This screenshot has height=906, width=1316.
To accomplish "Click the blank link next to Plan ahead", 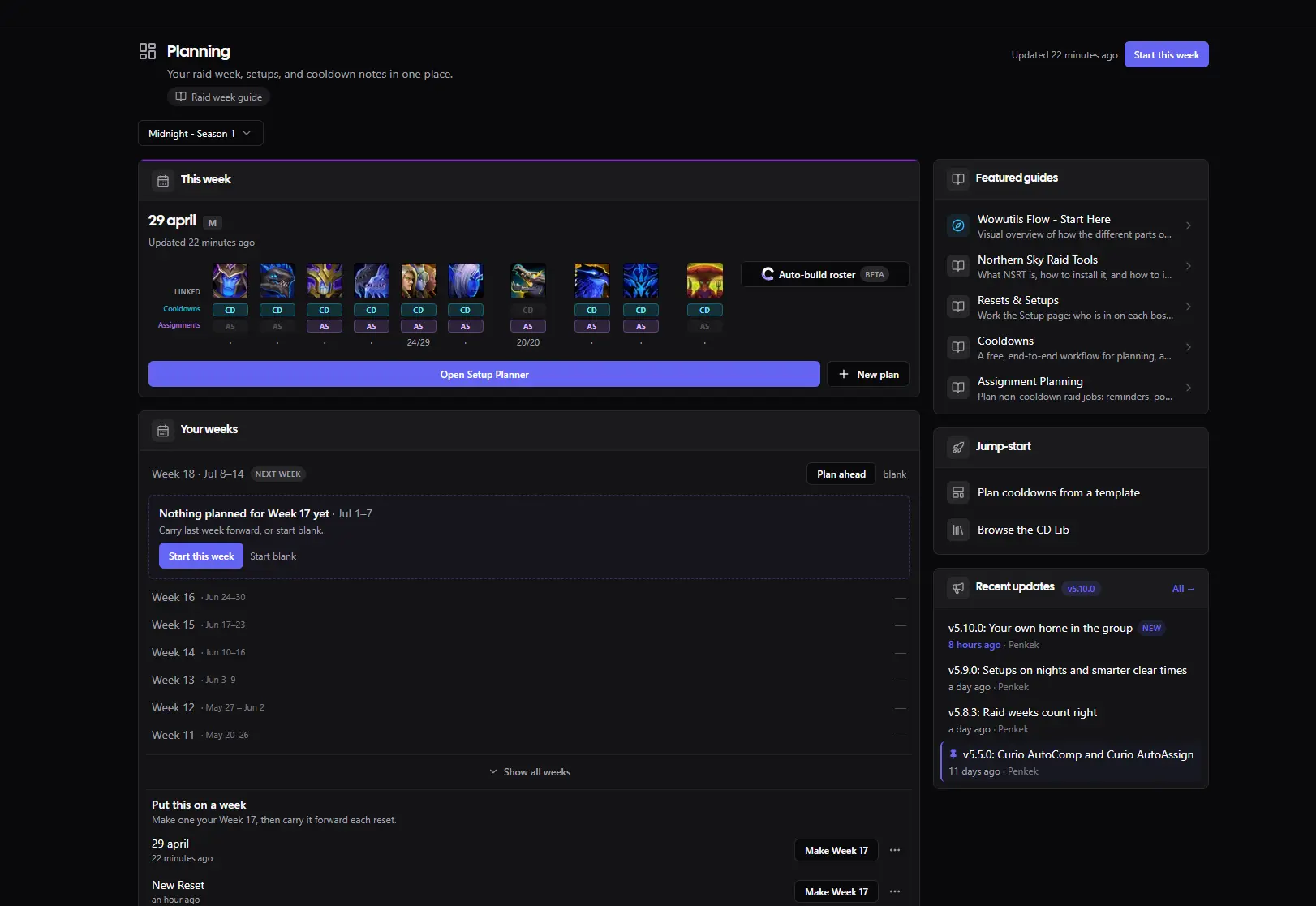I will [x=895, y=474].
